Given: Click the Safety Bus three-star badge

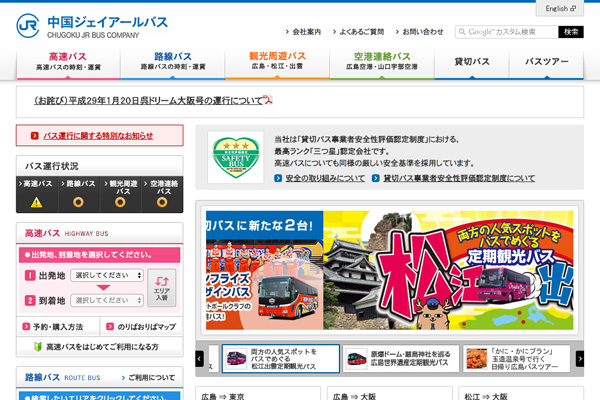Looking at the screenshot, I should tap(236, 157).
